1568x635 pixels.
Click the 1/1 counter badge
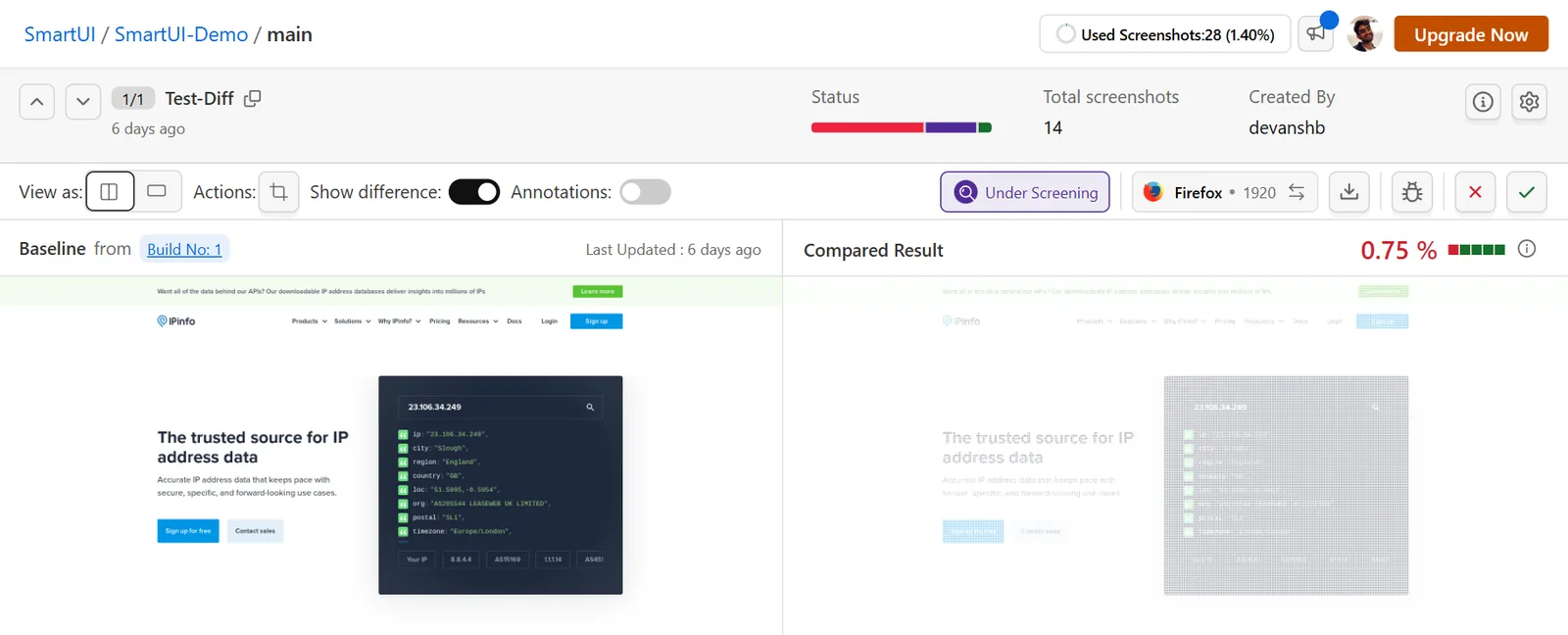133,99
